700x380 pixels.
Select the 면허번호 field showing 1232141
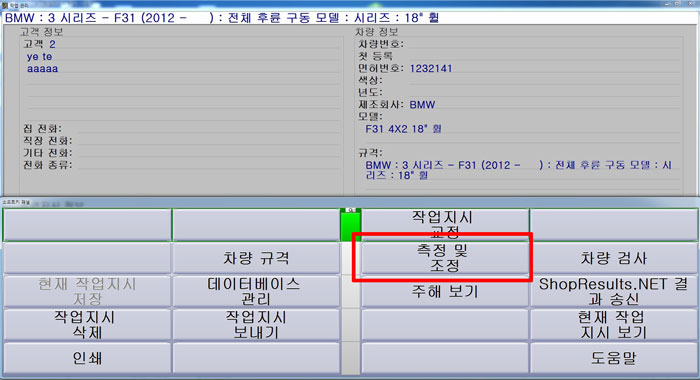[543, 68]
